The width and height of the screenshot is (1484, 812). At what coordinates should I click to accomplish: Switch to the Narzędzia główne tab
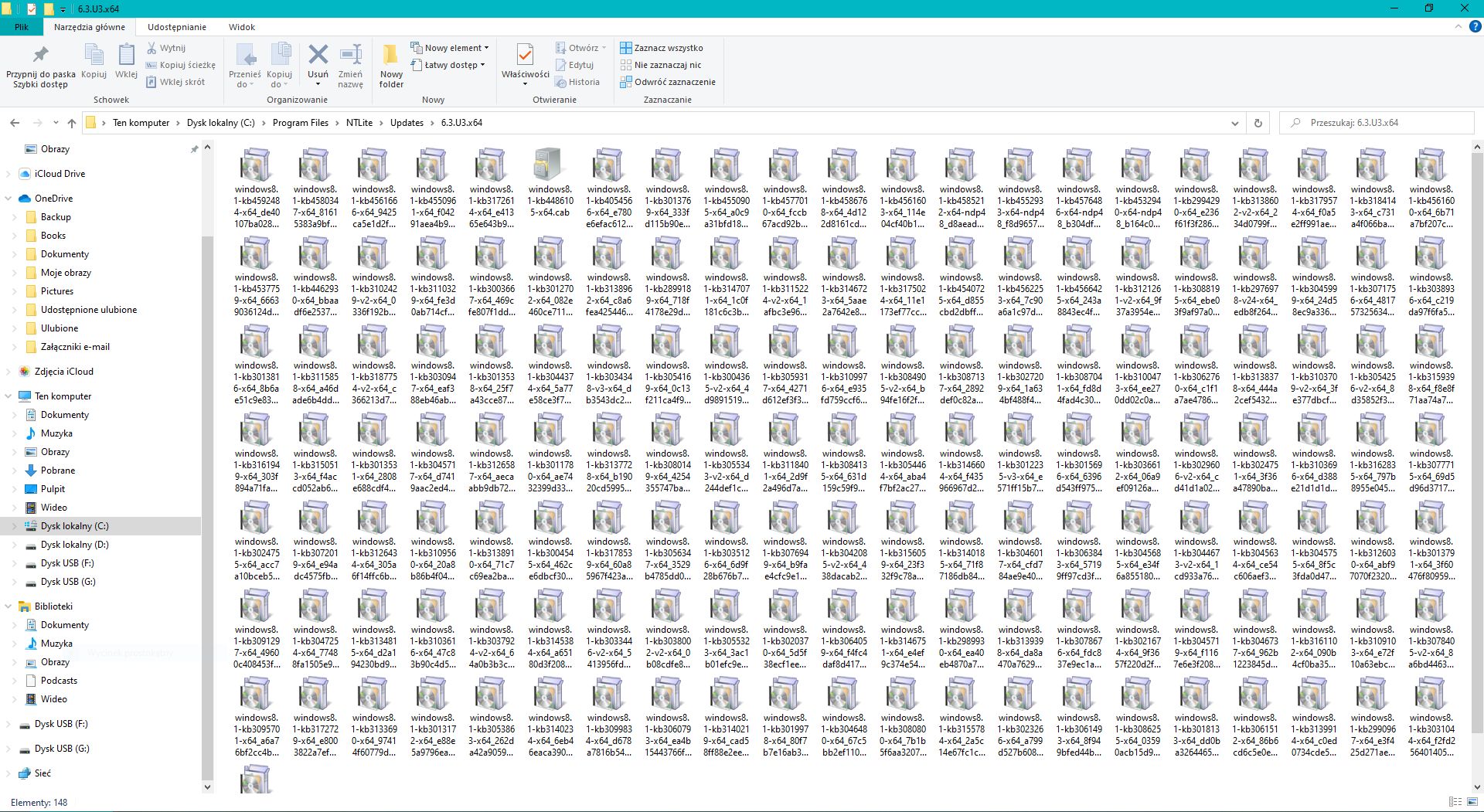[x=90, y=26]
